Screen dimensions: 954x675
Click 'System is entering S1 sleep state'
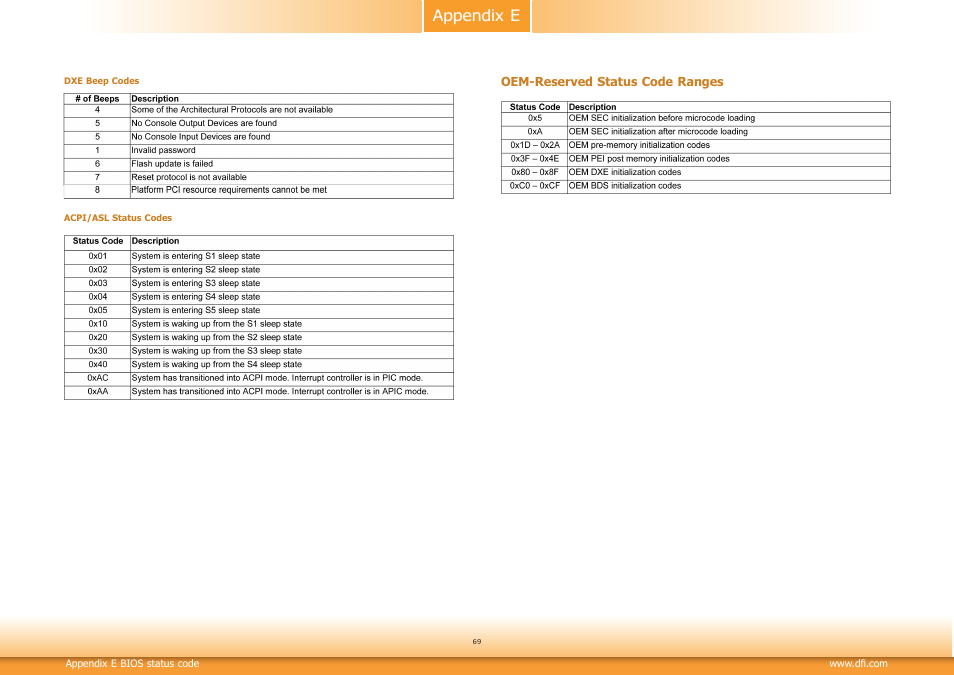195,256
